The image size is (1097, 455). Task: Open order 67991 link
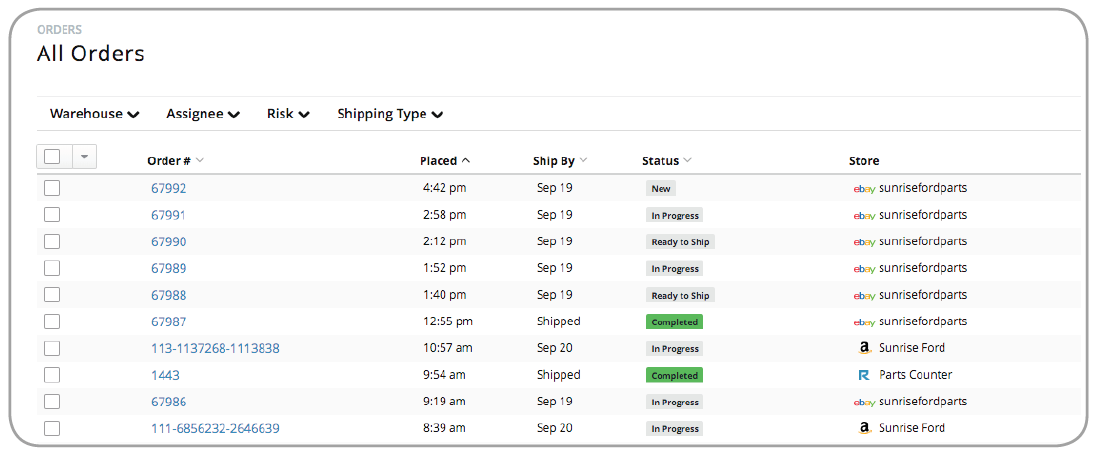168,215
